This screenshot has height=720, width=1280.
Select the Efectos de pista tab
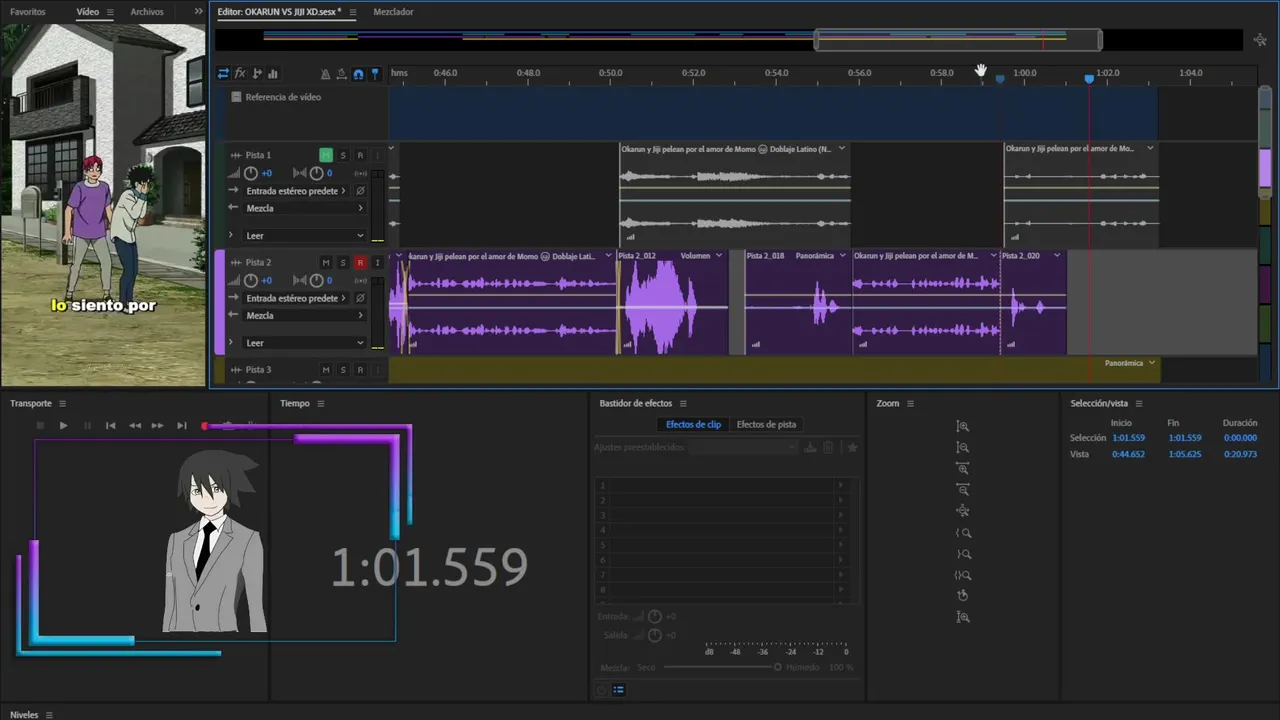point(766,424)
